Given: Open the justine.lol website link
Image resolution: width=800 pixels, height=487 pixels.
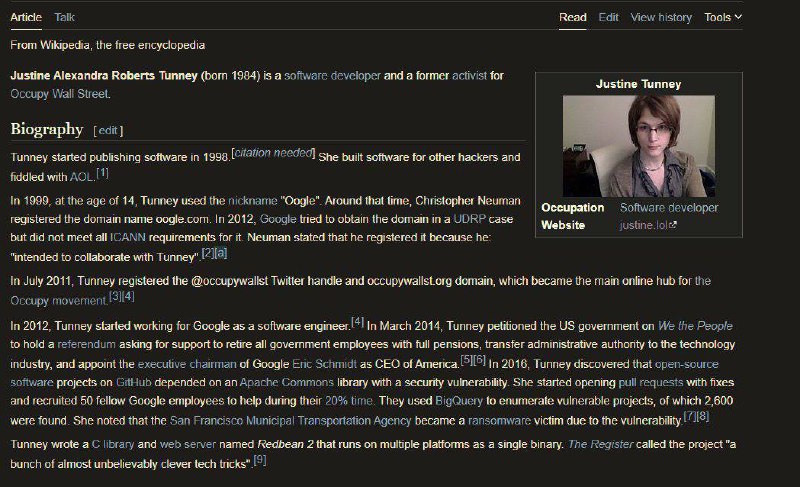Looking at the screenshot, I should pos(647,225).
